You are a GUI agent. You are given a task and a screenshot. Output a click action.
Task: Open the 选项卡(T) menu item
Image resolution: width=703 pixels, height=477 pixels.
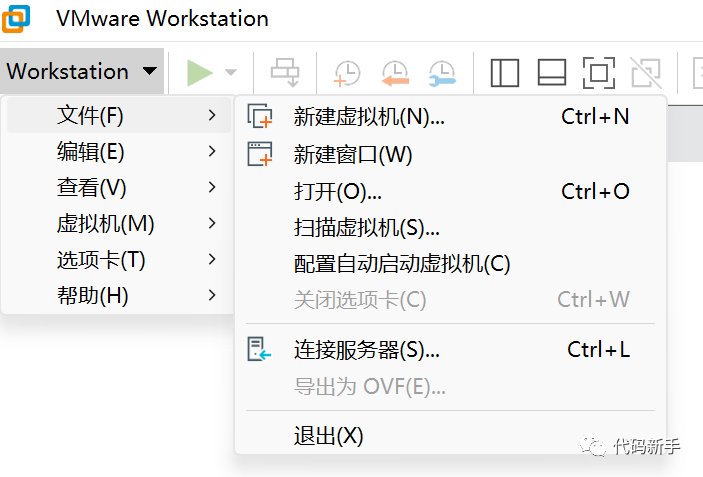(119, 259)
